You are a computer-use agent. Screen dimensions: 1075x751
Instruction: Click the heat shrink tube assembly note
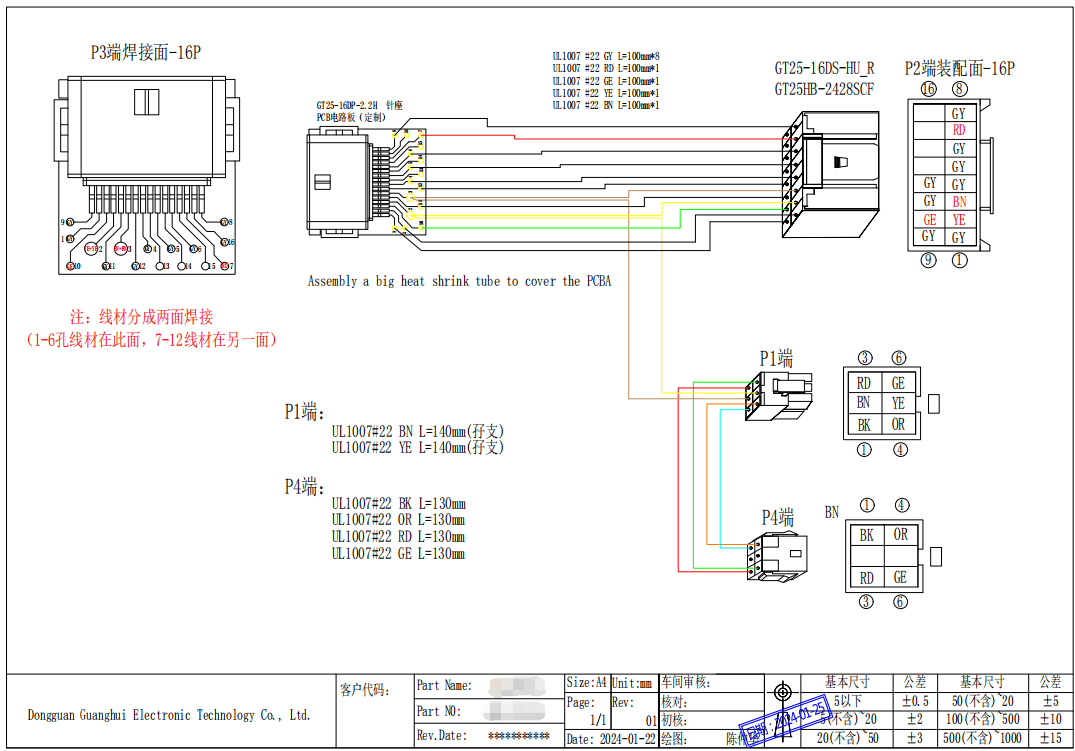pyautogui.click(x=458, y=282)
